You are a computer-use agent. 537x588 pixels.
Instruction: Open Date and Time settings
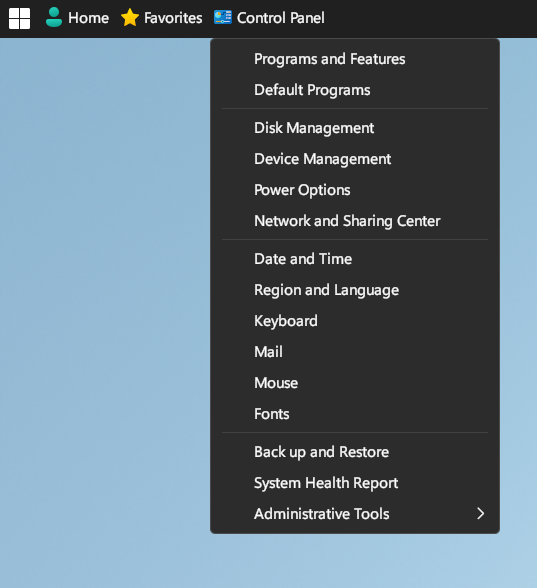pyautogui.click(x=355, y=259)
